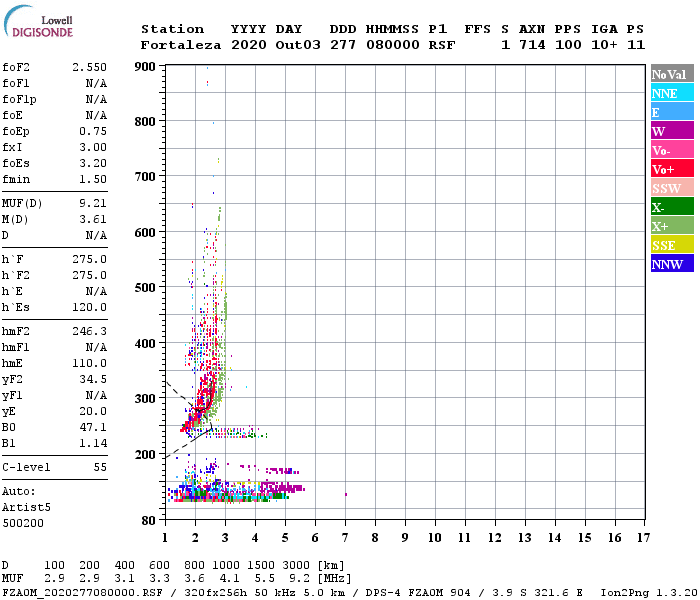Select the SSE yellow legend swatch
This screenshot has height=600, width=700.
[672, 245]
